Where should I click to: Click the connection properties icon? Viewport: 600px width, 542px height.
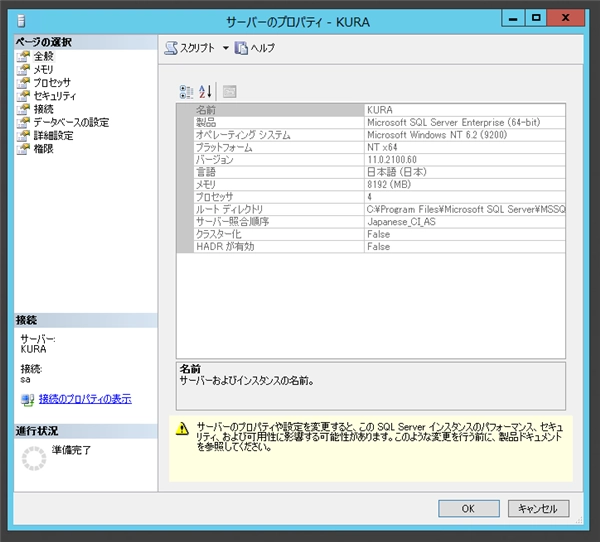pos(28,400)
